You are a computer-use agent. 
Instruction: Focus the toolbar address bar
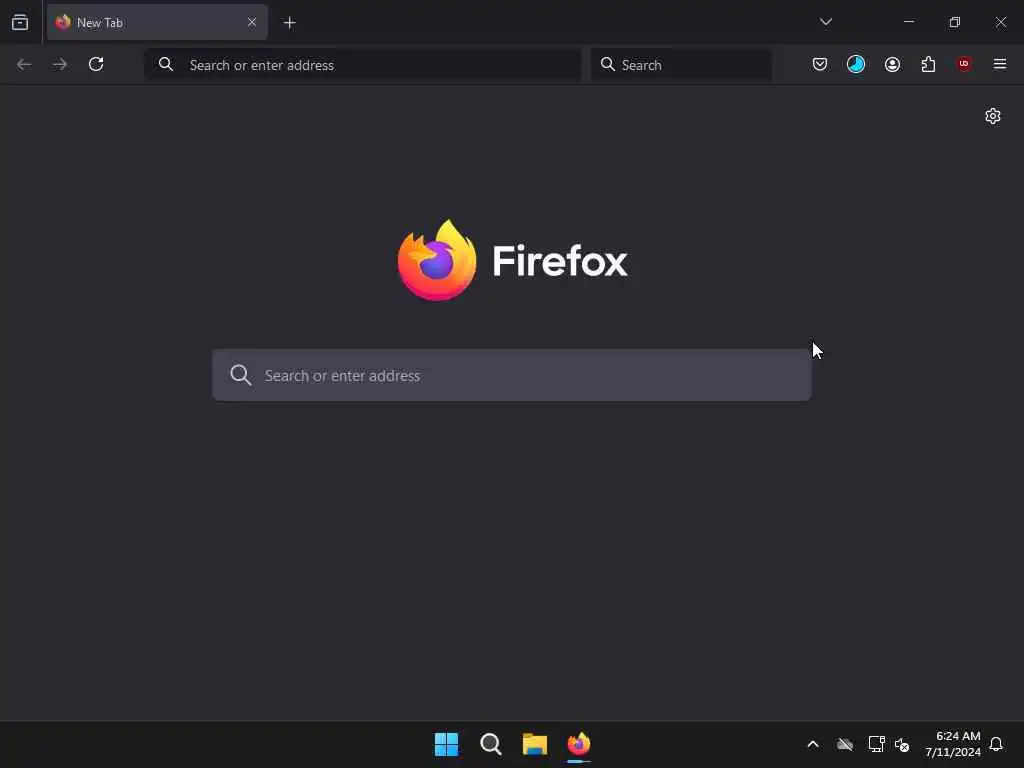363,65
